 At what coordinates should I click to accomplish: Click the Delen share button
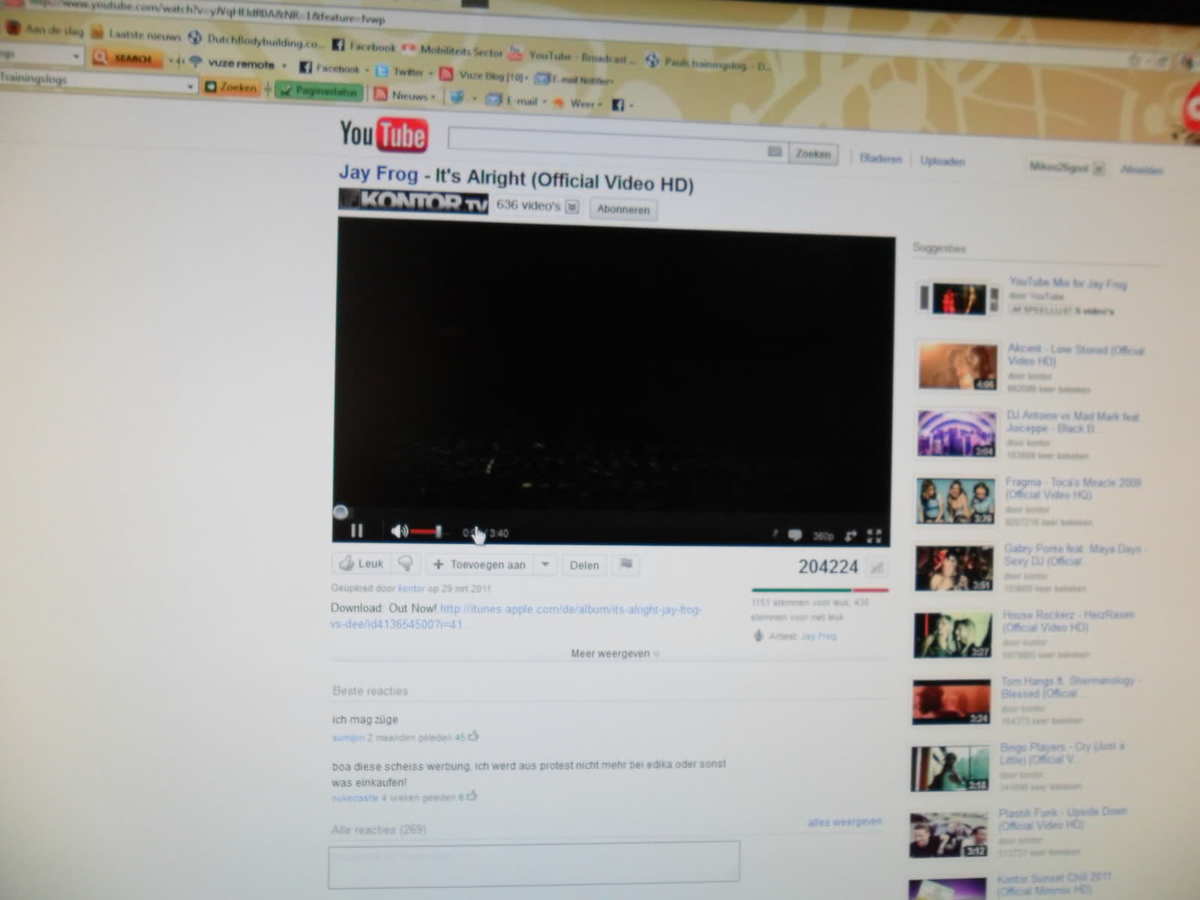584,565
